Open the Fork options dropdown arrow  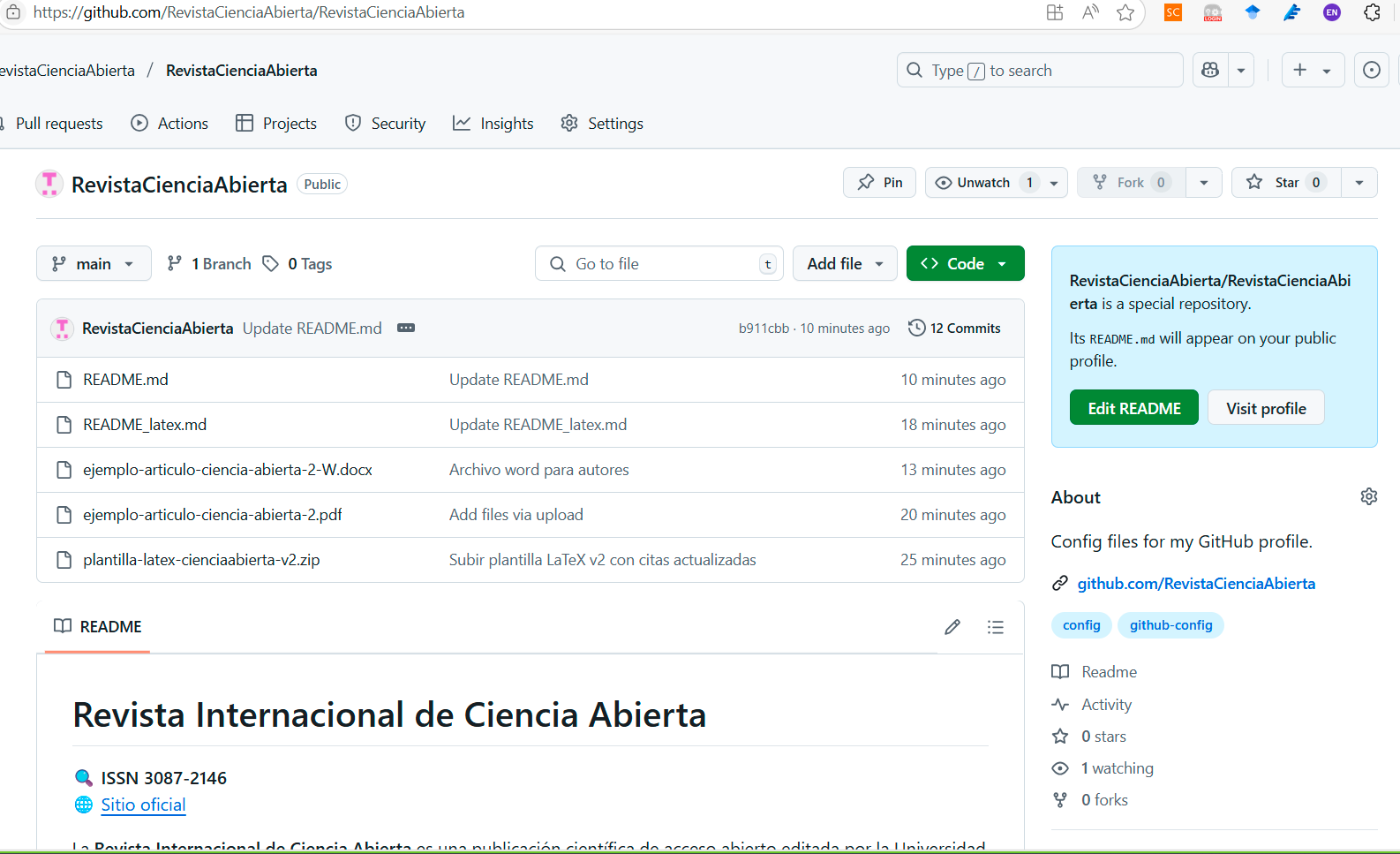click(1204, 183)
